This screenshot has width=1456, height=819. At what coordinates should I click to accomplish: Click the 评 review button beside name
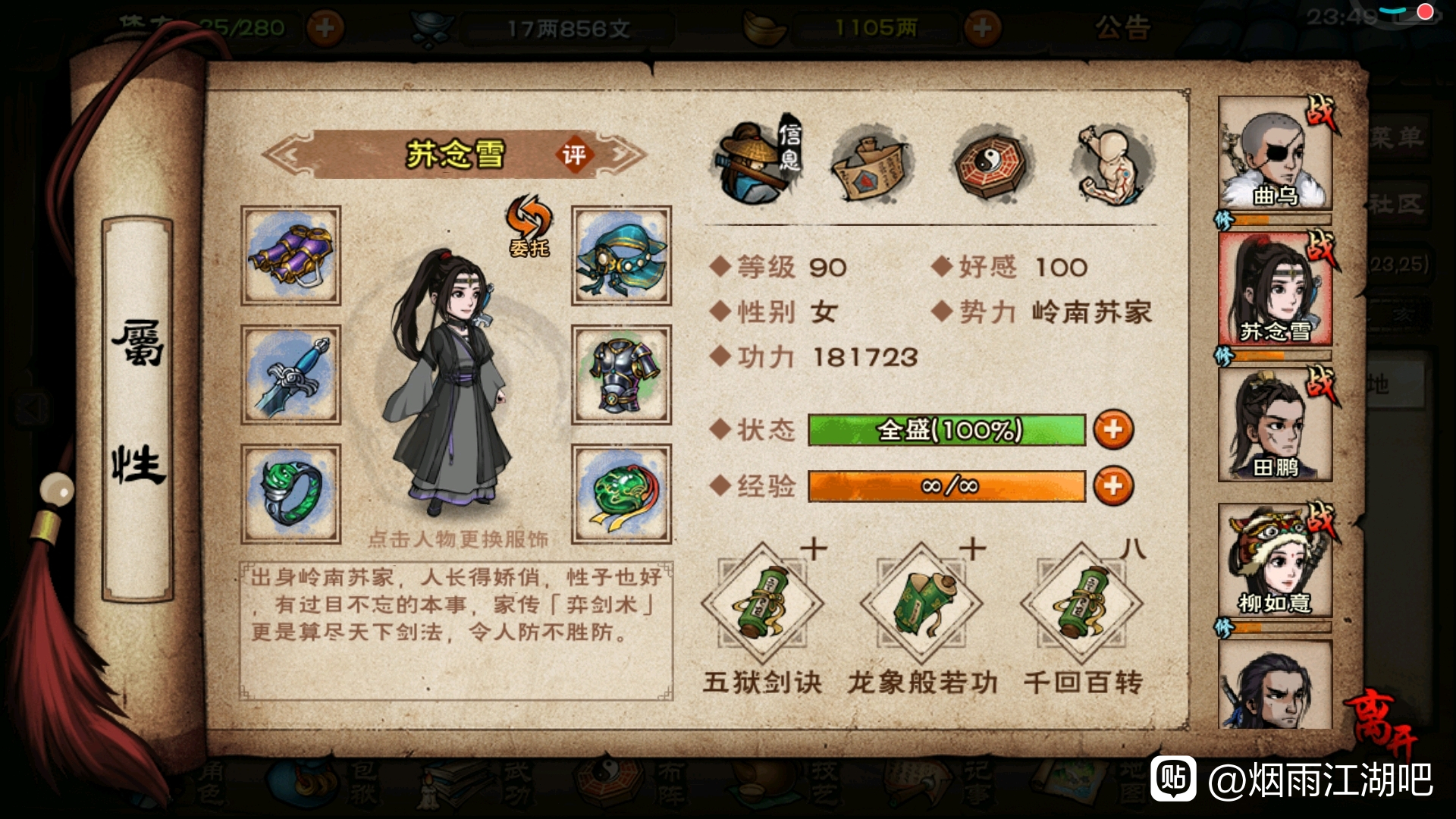point(574,155)
